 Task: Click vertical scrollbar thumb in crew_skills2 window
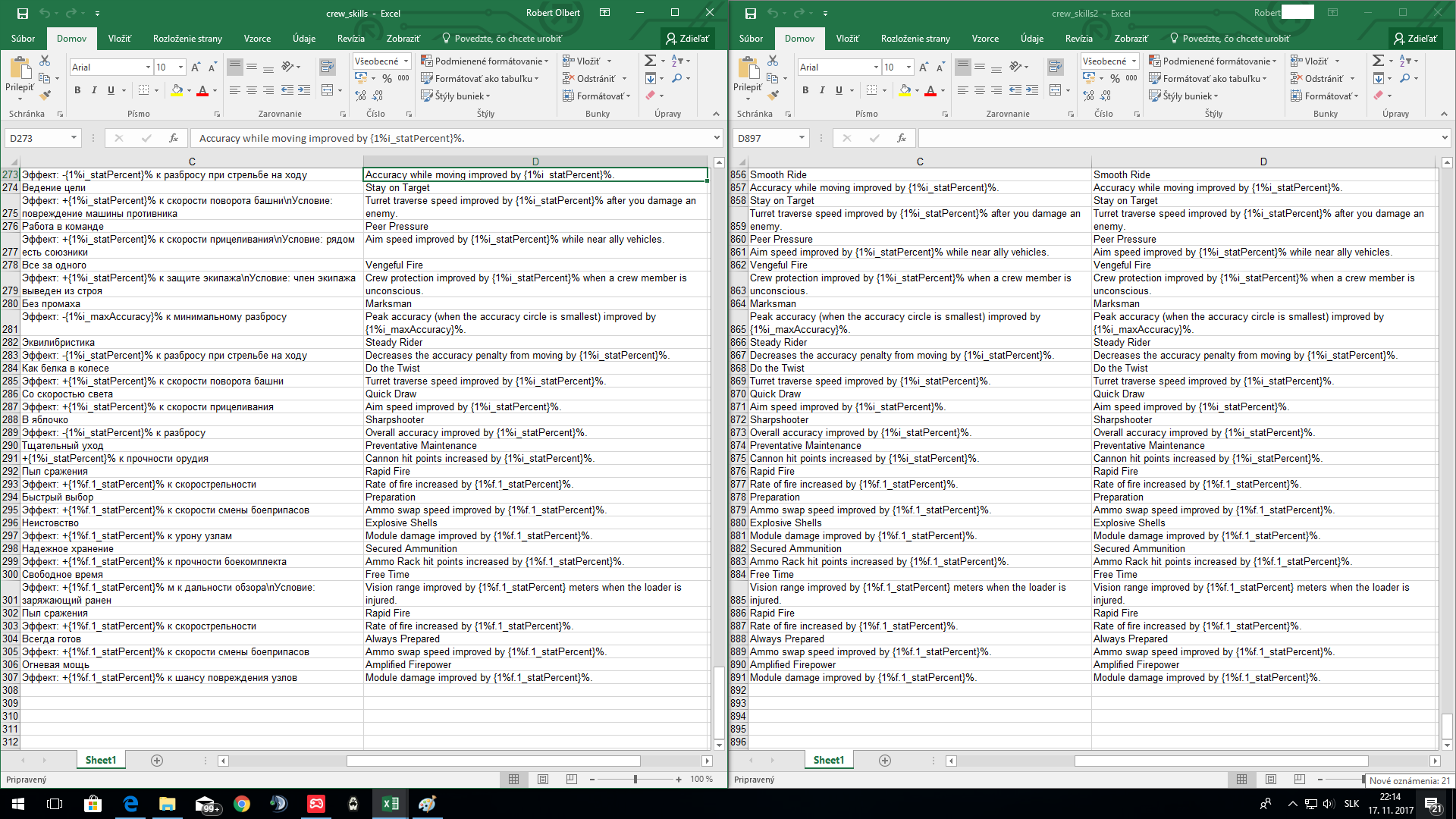pos(1447,726)
